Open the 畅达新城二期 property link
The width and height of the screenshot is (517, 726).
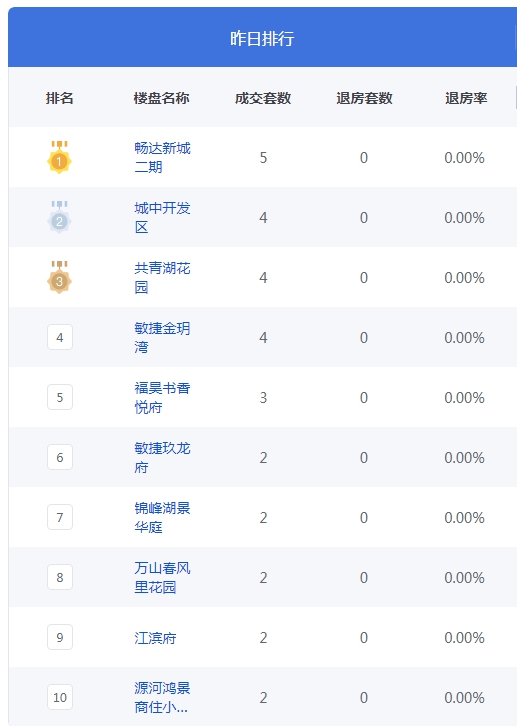coord(162,157)
